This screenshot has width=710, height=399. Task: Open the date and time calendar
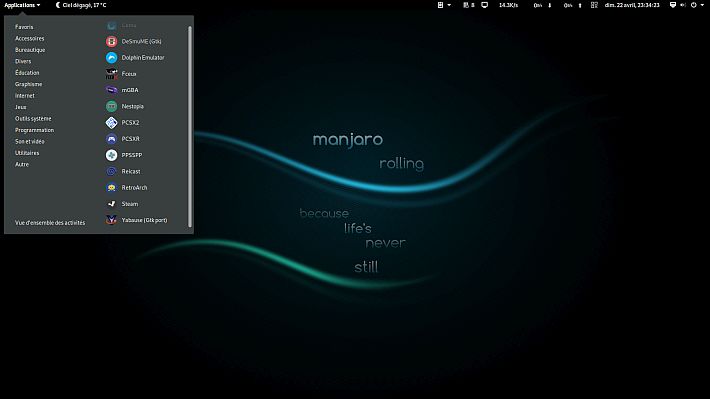pyautogui.click(x=632, y=5)
